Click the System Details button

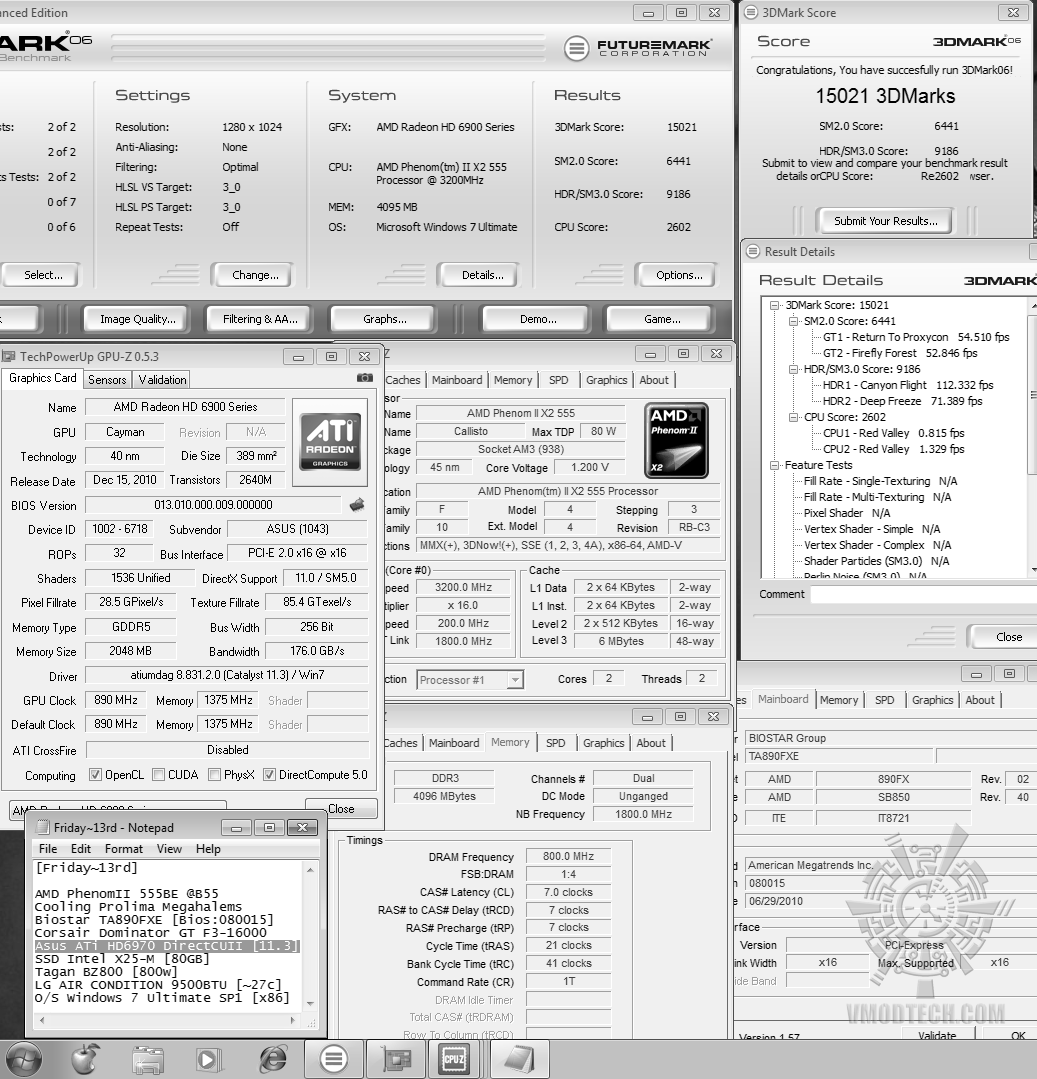point(482,275)
